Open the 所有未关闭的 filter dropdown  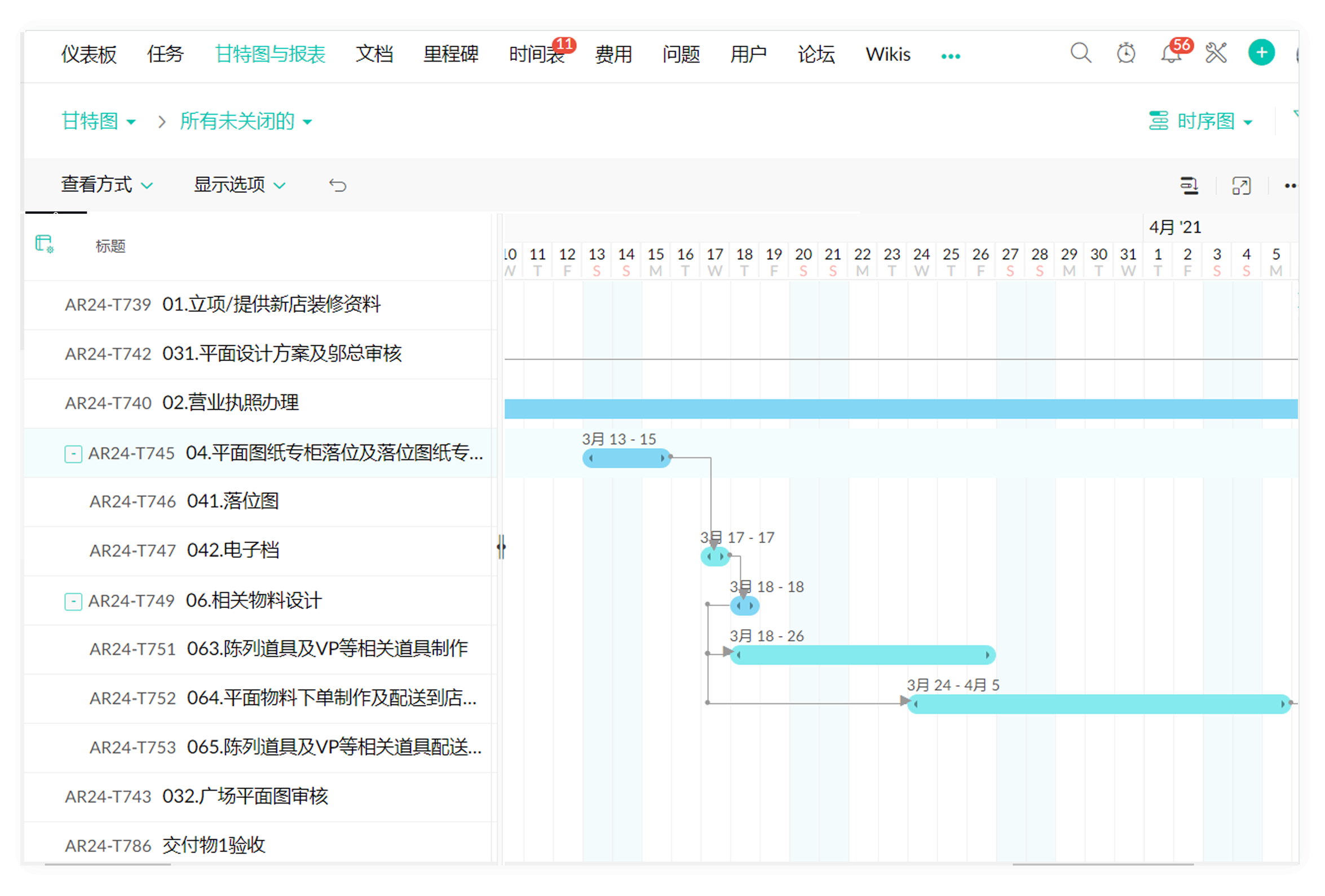tap(246, 121)
